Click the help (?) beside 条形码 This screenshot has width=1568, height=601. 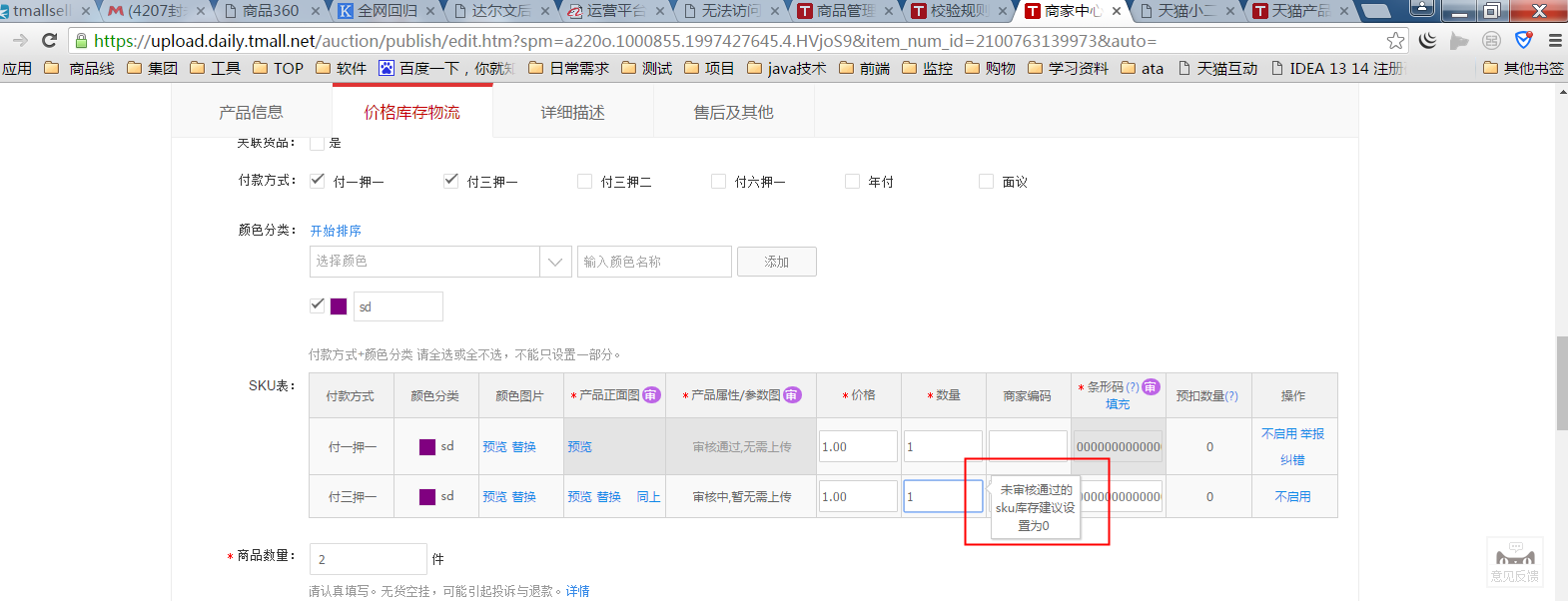(x=1133, y=387)
